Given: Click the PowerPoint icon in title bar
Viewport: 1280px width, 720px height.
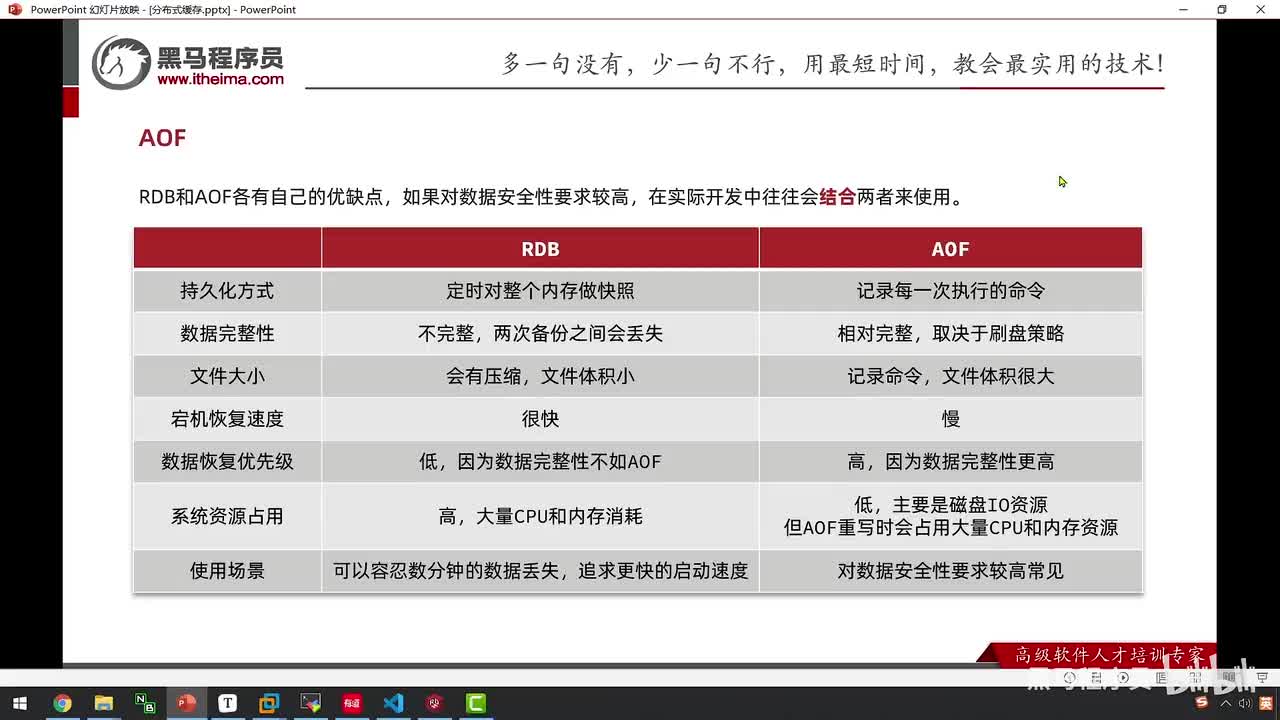Looking at the screenshot, I should [14, 9].
